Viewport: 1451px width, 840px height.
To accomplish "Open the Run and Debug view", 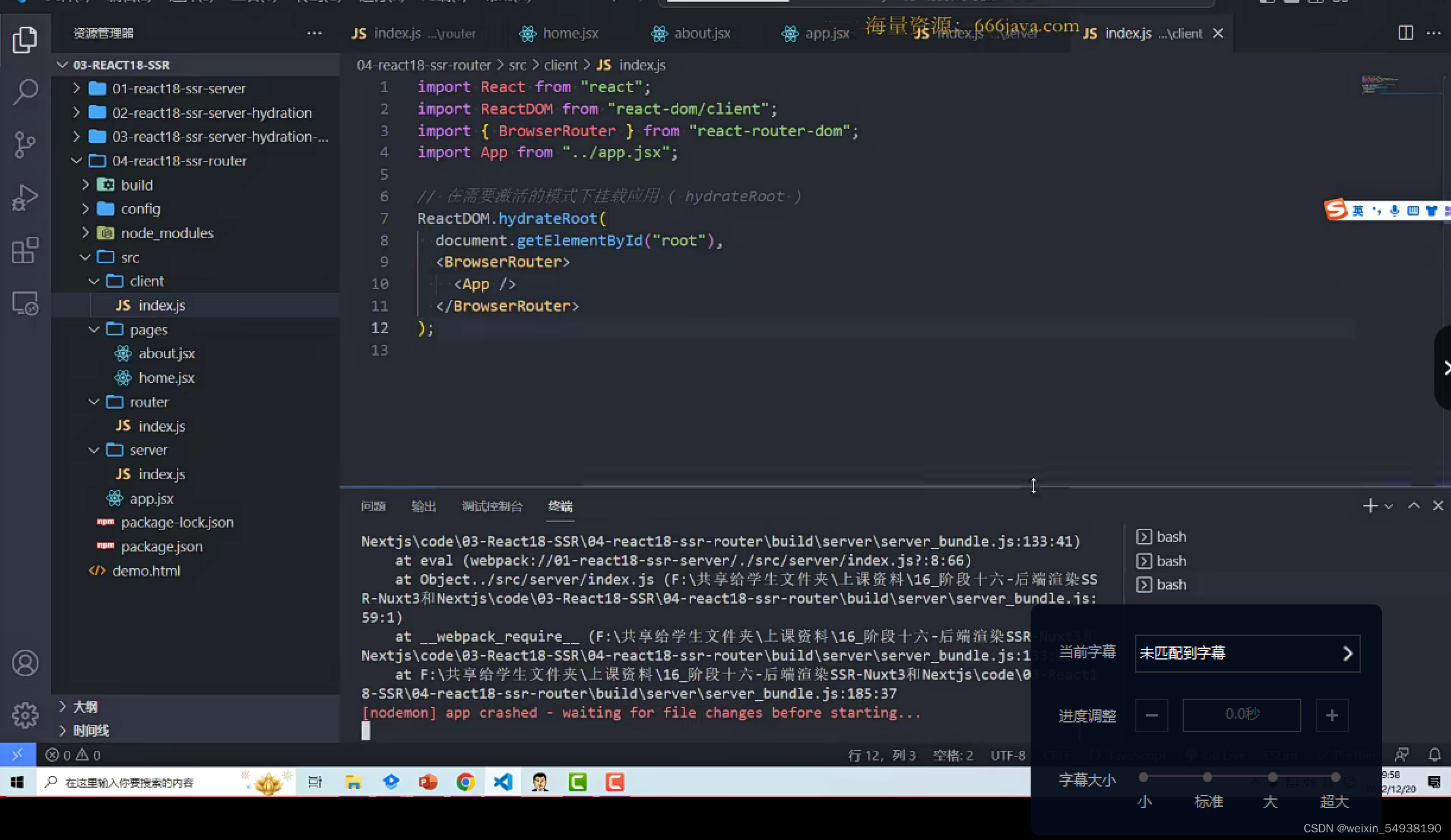I will [25, 198].
